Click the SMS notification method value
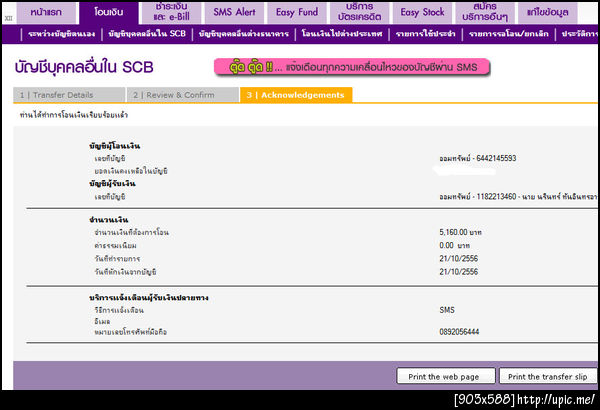Image resolution: width=600 pixels, height=410 pixels. point(447,310)
